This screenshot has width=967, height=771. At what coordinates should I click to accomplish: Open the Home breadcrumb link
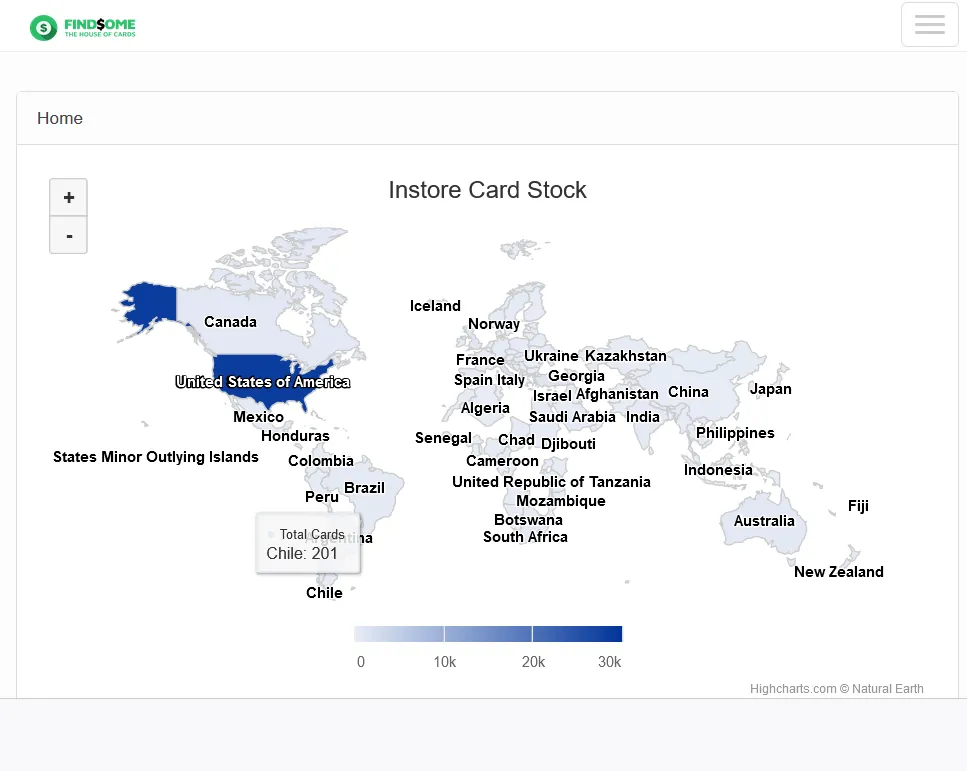click(59, 118)
